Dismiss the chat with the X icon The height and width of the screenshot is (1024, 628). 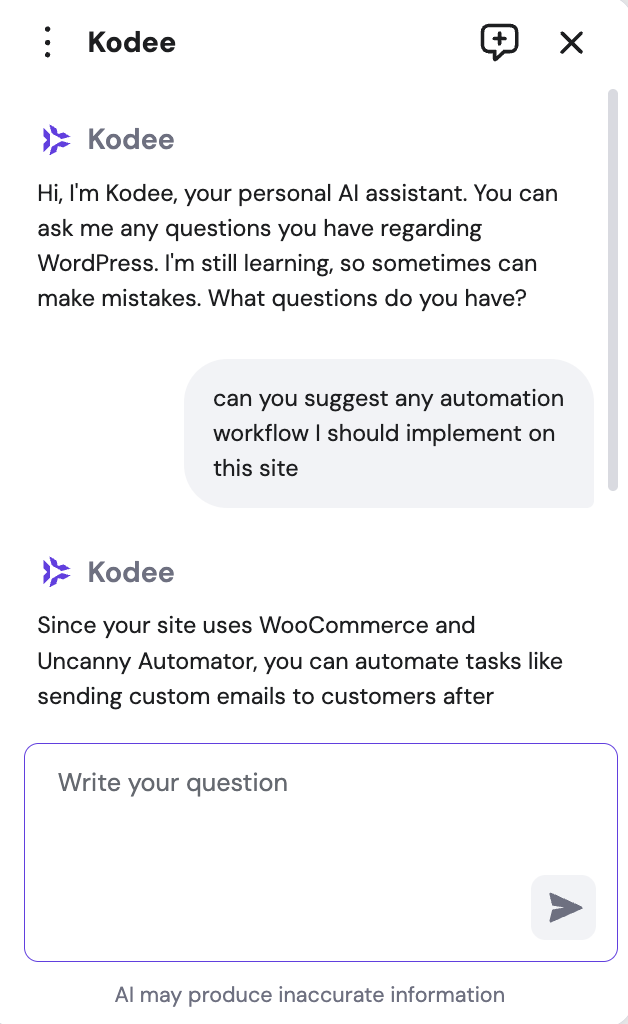click(571, 42)
